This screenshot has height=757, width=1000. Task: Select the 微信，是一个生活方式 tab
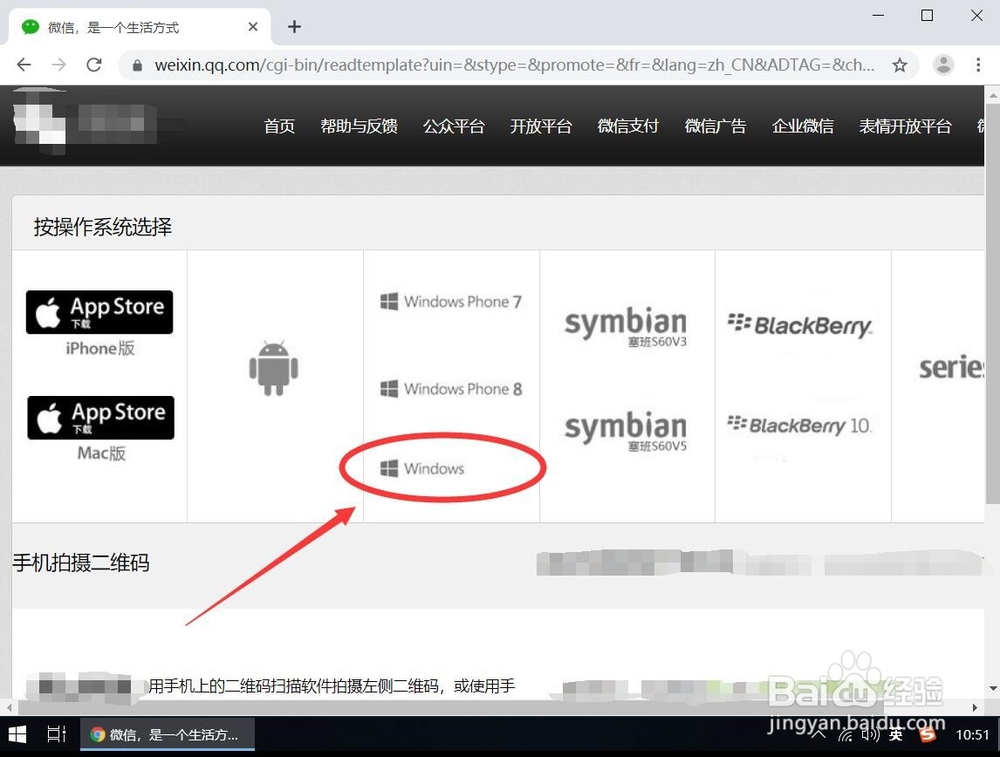[x=139, y=27]
